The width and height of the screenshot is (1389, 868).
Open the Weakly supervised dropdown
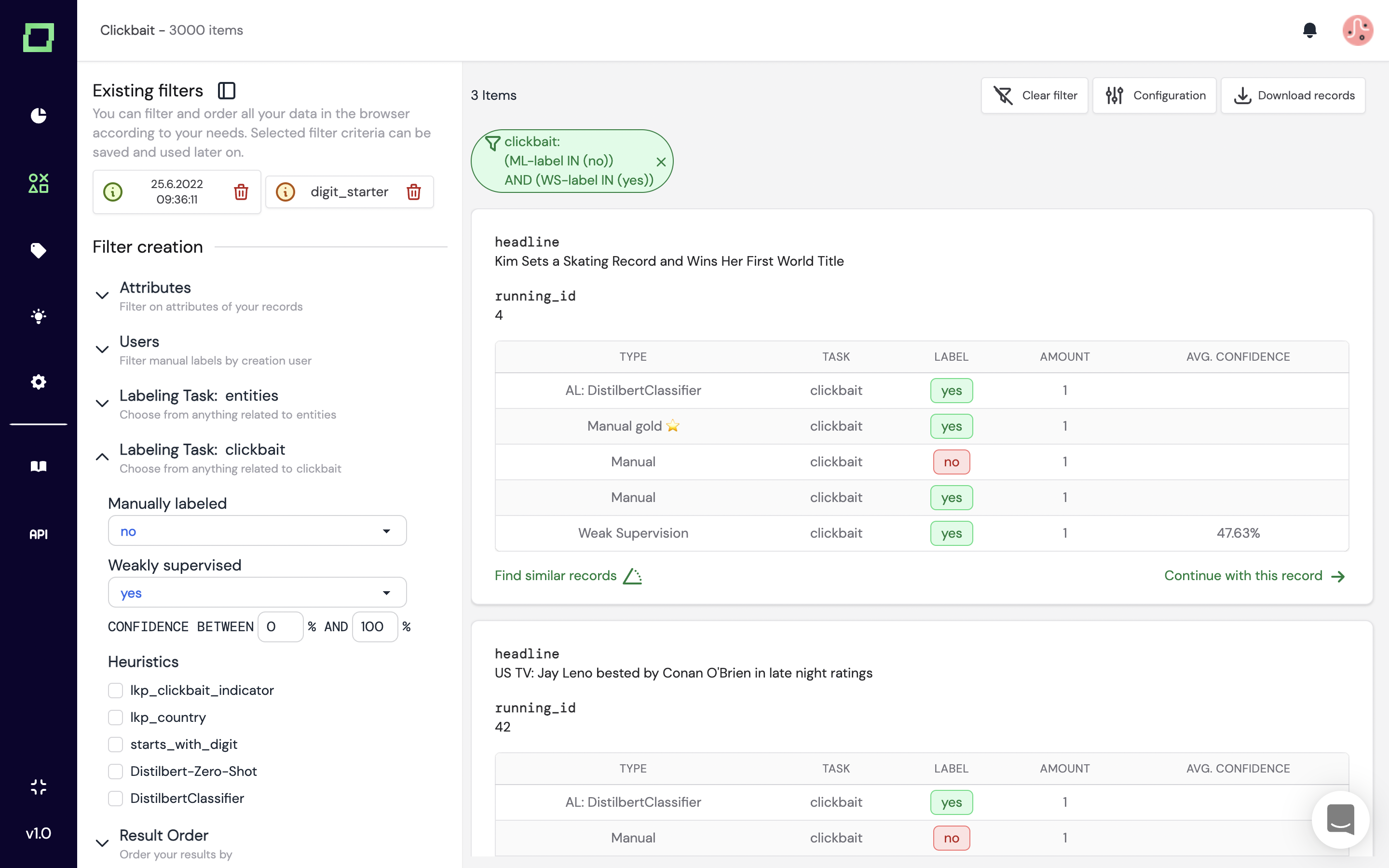pyautogui.click(x=257, y=593)
